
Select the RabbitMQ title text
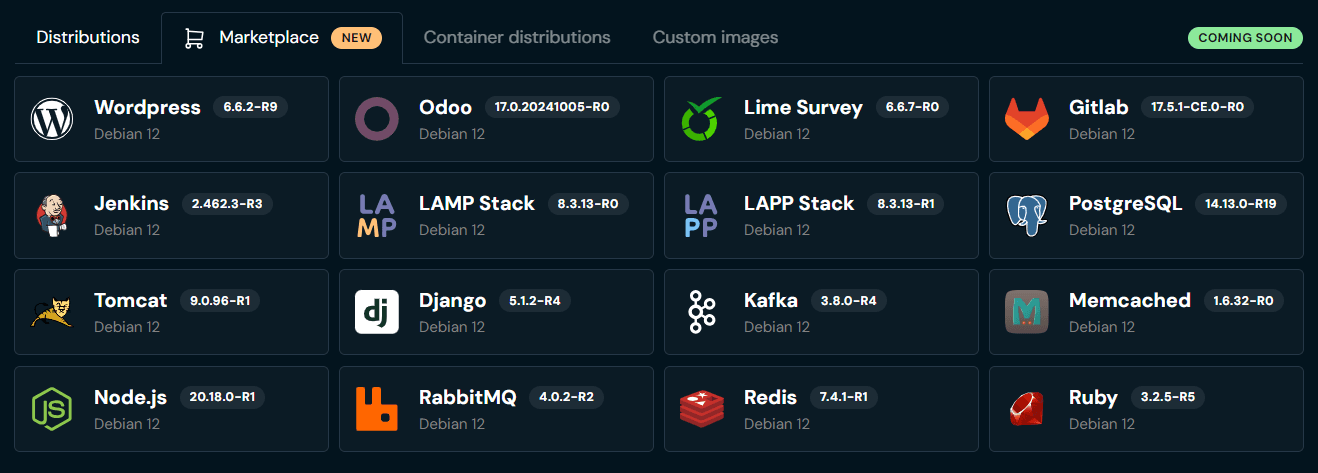point(467,397)
